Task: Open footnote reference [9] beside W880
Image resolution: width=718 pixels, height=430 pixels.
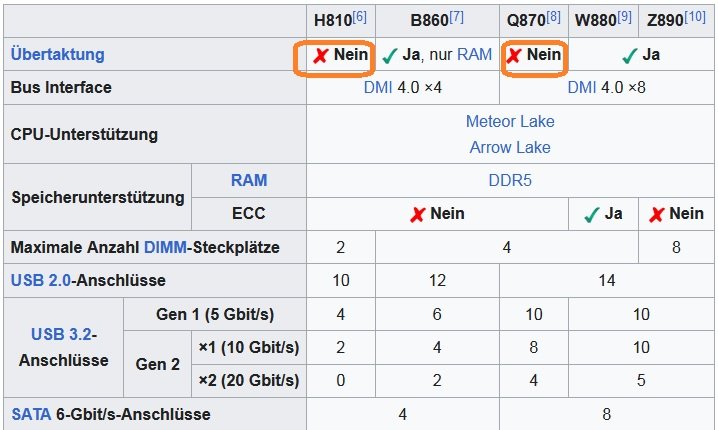Action: [624, 17]
